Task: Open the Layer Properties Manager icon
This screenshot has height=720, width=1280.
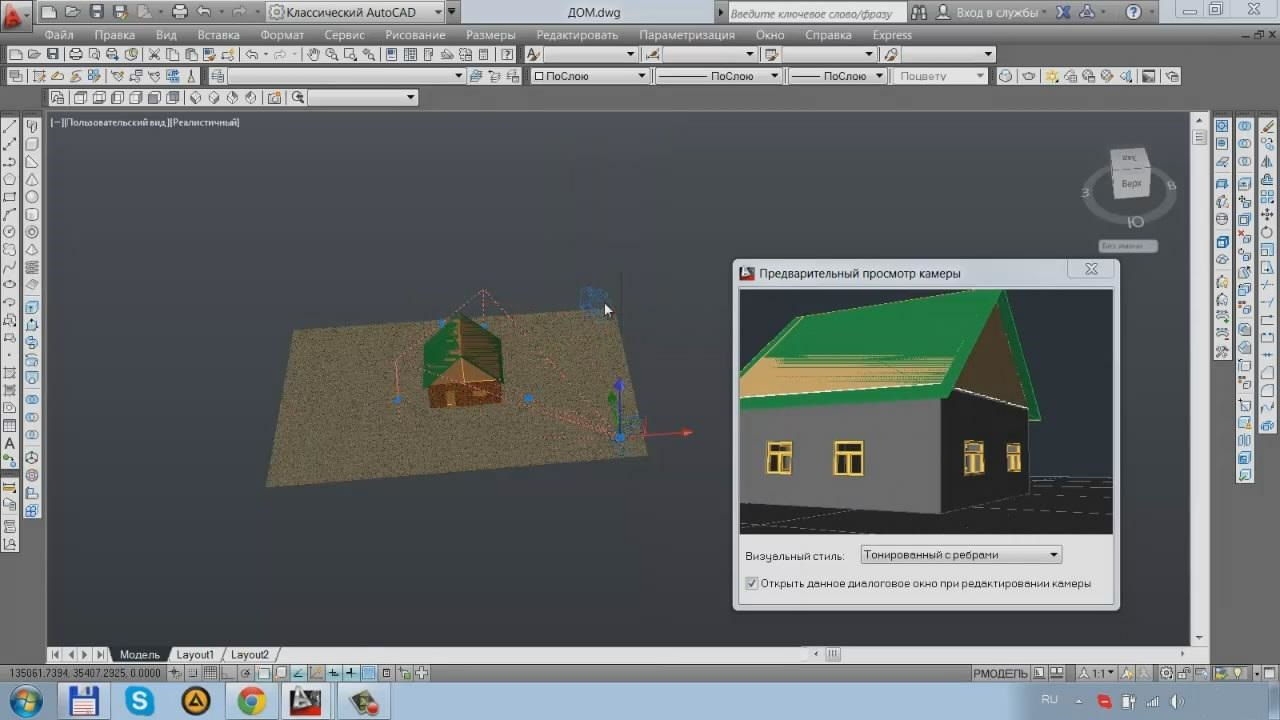Action: click(x=217, y=76)
